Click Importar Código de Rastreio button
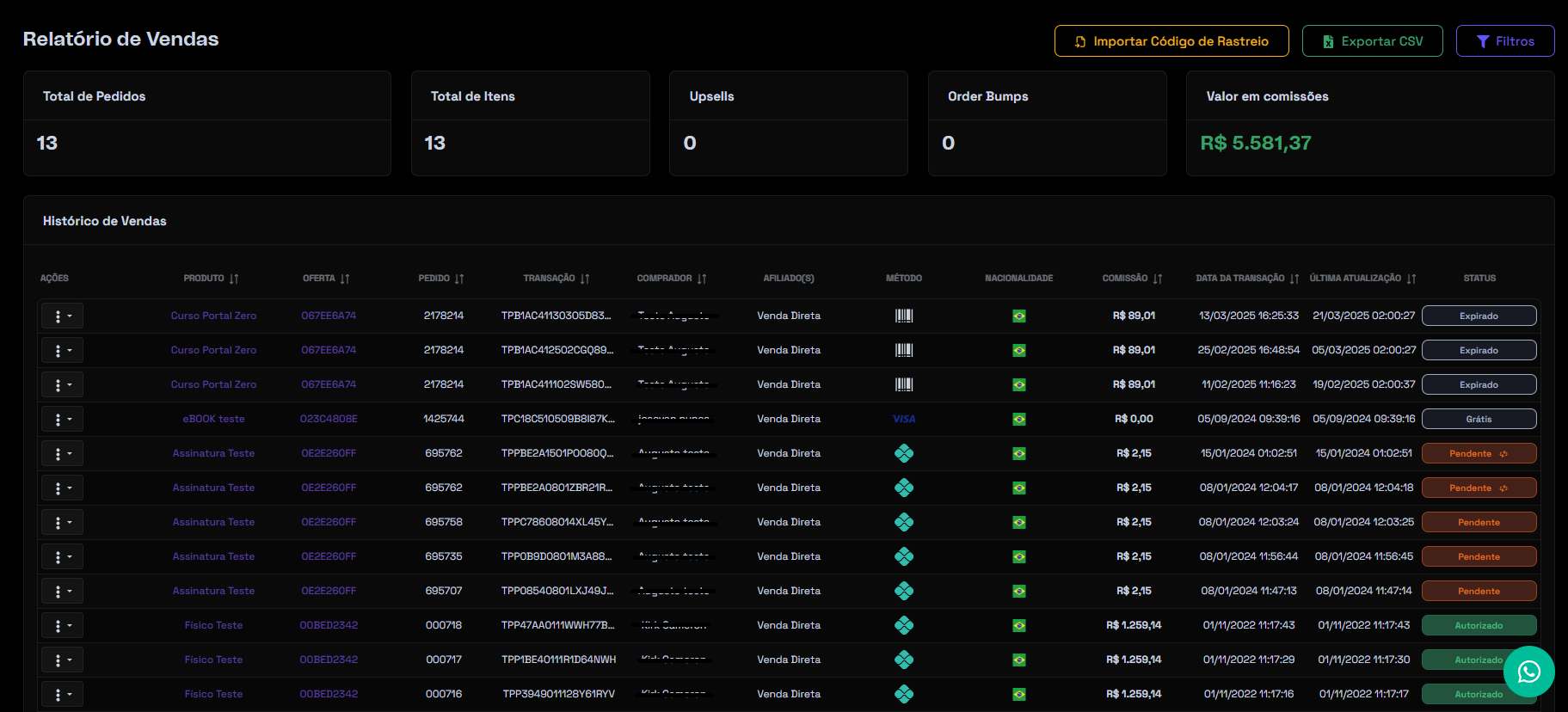The height and width of the screenshot is (712, 1568). [1171, 41]
